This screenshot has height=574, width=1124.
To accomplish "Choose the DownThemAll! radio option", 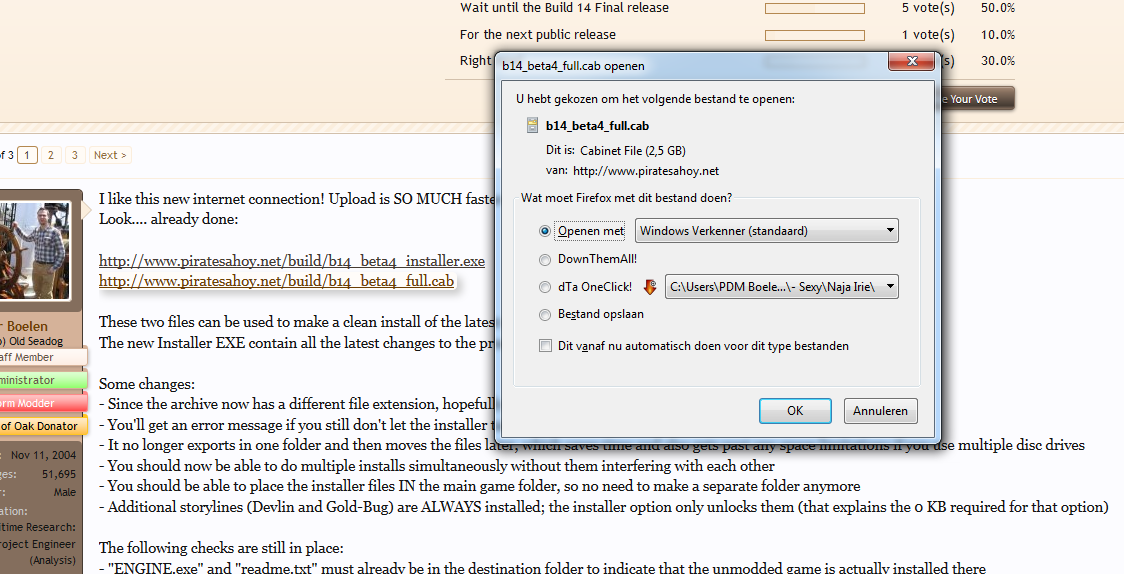I will point(545,259).
